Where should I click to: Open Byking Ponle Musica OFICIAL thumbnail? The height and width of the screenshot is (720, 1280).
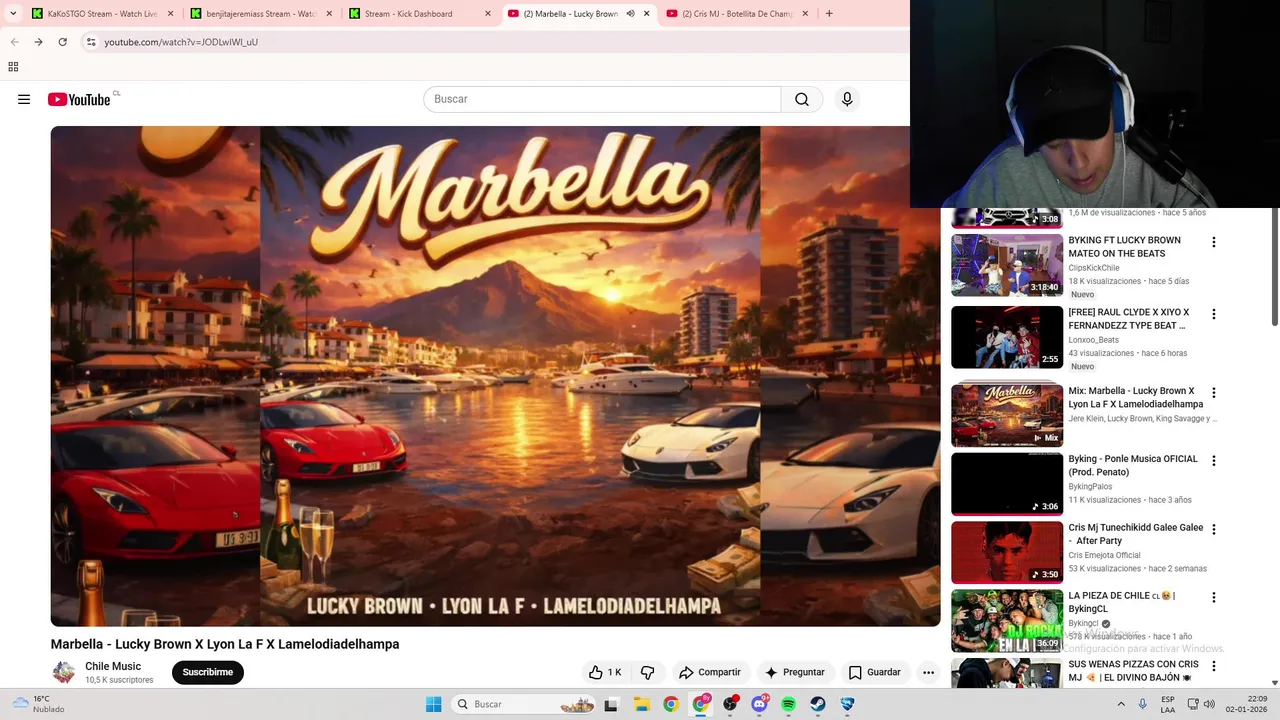[1007, 484]
